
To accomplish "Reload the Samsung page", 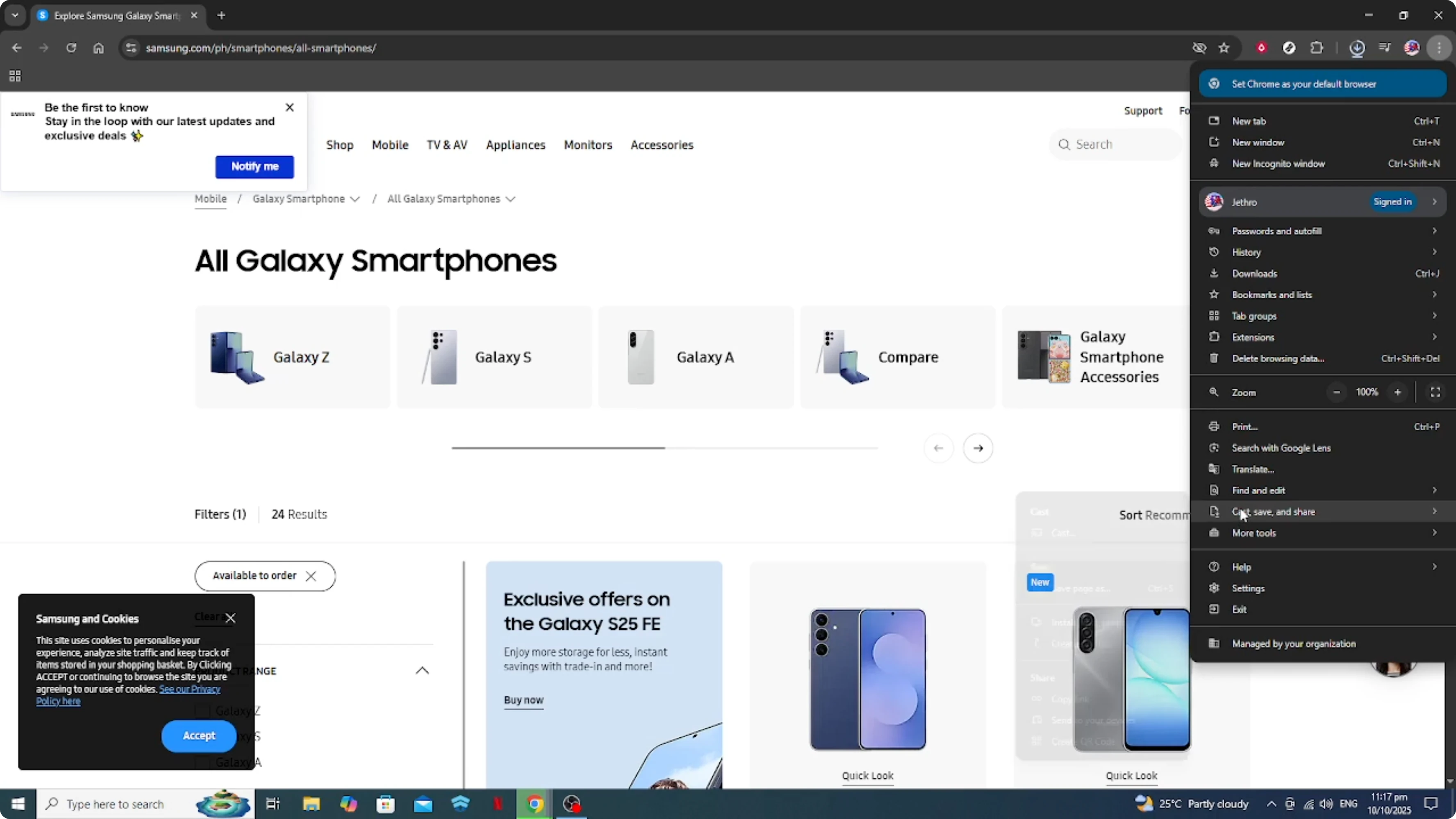I will (x=71, y=48).
